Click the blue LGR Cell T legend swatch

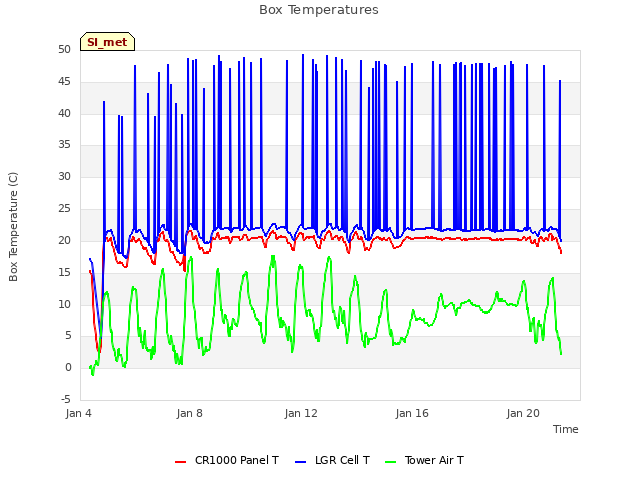tap(300, 462)
